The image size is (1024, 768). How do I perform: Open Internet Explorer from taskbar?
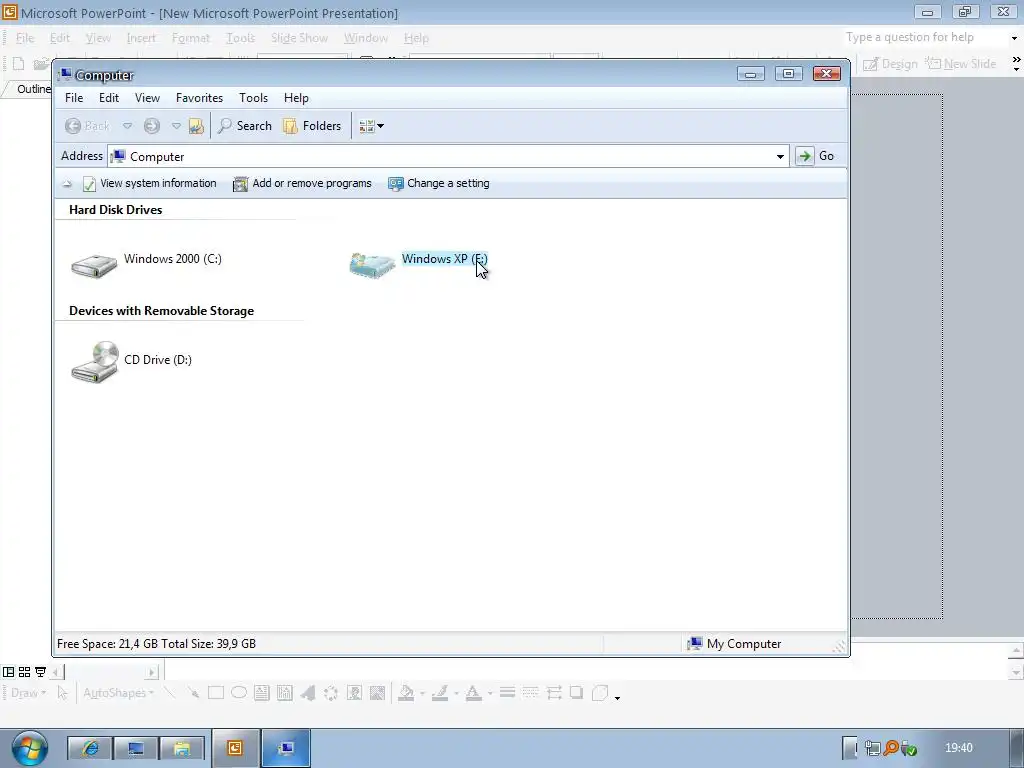[89, 748]
